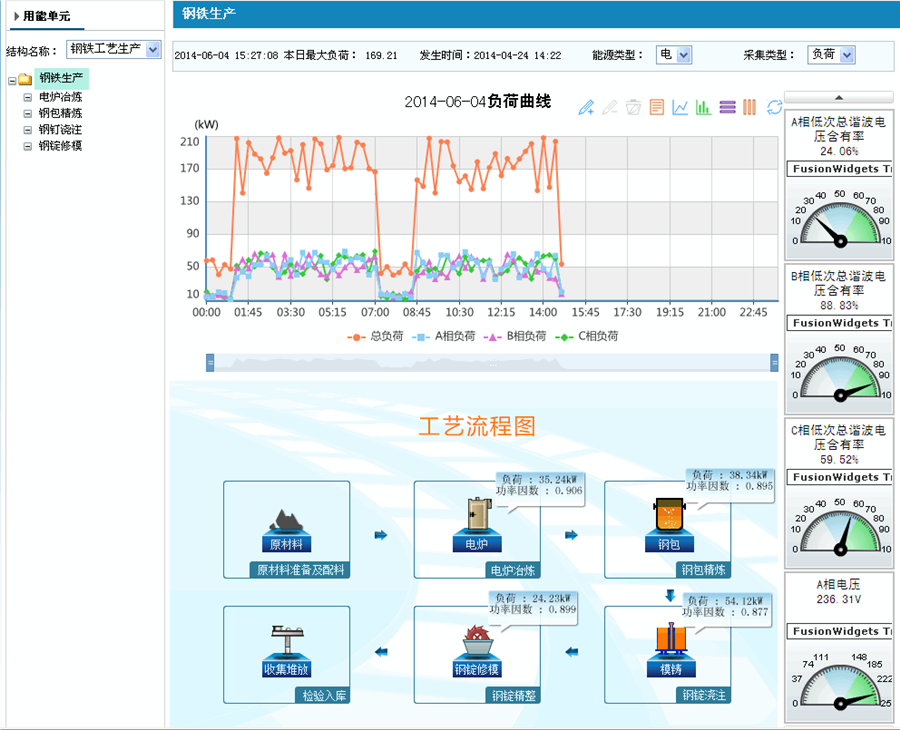900x730 pixels.
Task: Click the chart restore refresh icon
Action: click(774, 107)
